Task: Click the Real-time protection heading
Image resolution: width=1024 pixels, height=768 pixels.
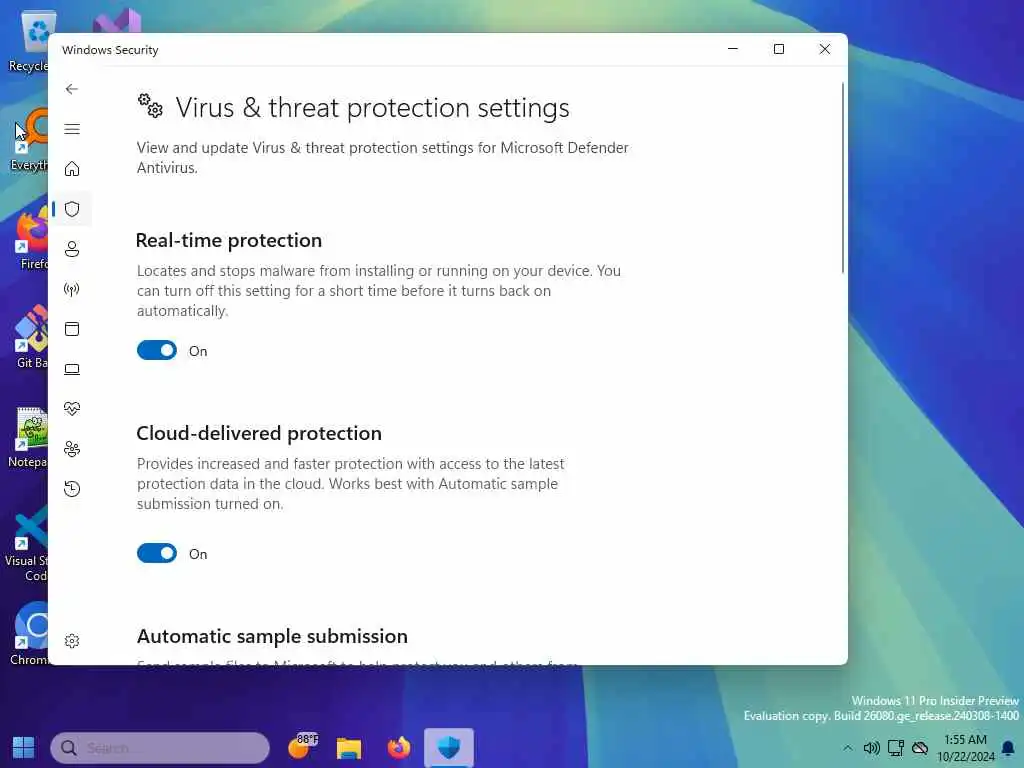Action: coord(229,240)
